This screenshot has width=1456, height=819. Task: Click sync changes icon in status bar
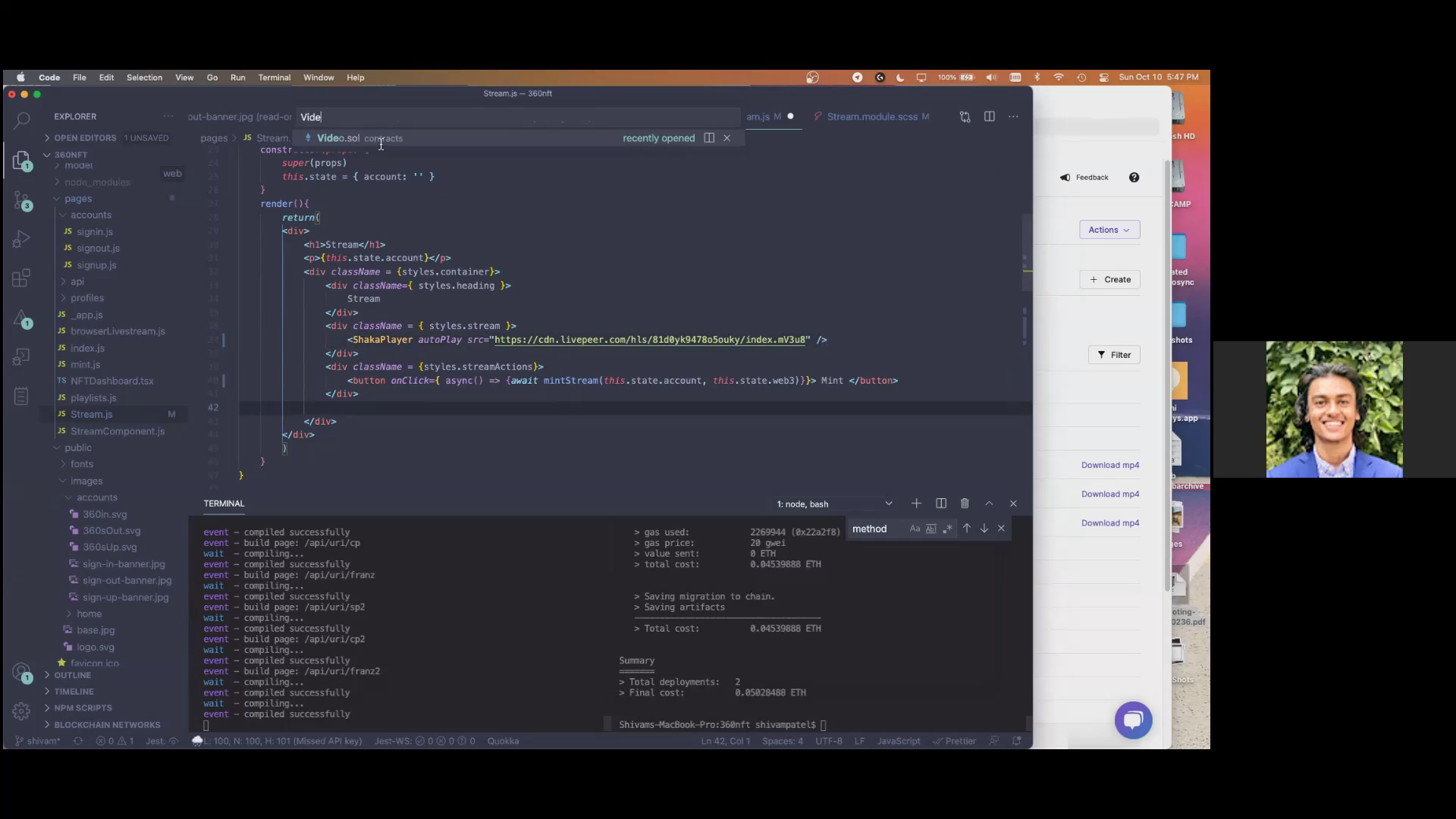click(77, 741)
